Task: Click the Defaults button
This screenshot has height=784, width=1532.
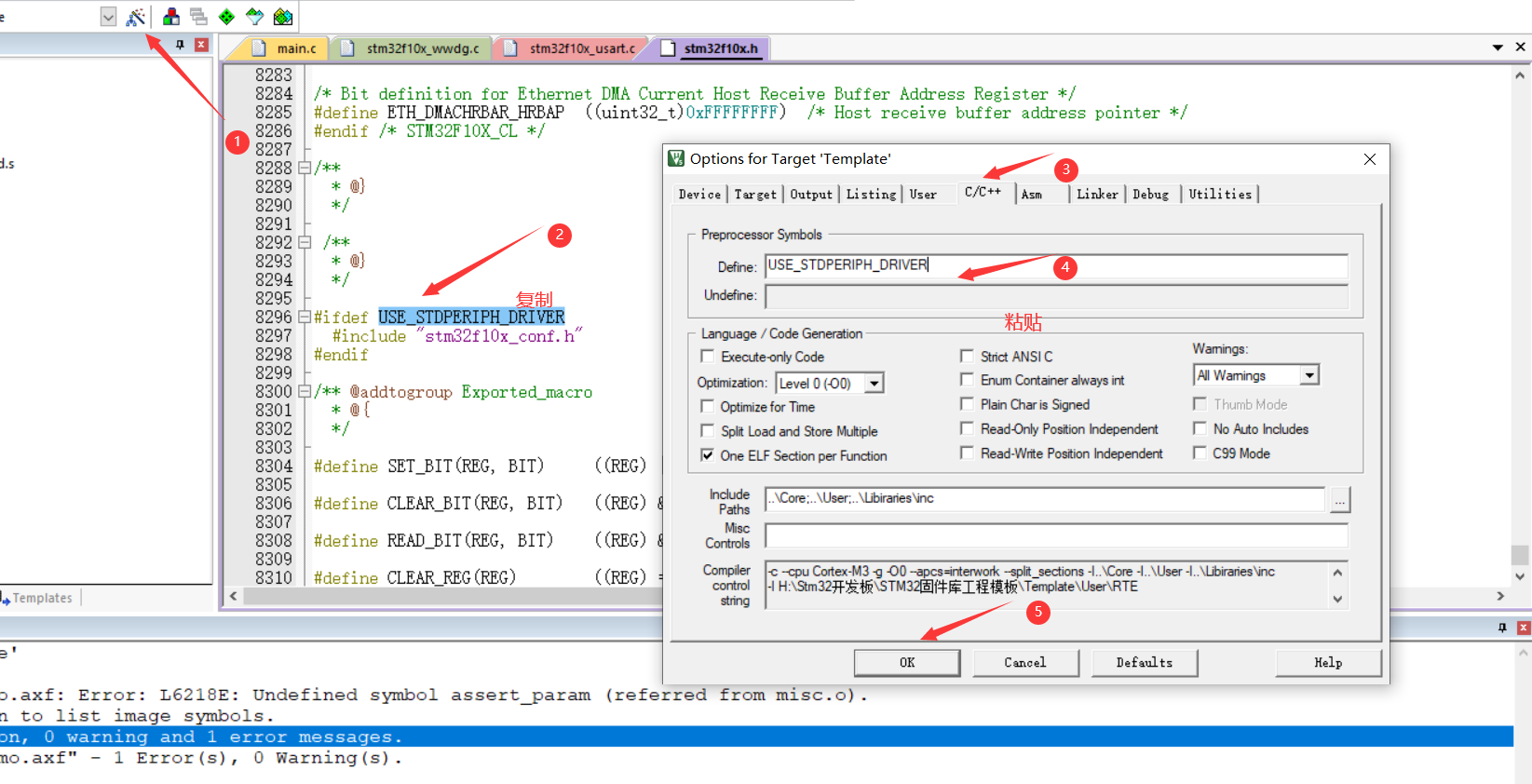Action: coord(1145,662)
